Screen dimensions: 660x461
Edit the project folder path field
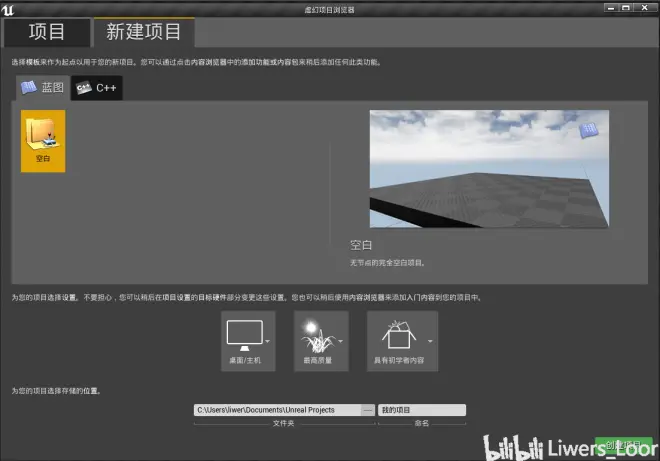tap(277, 410)
